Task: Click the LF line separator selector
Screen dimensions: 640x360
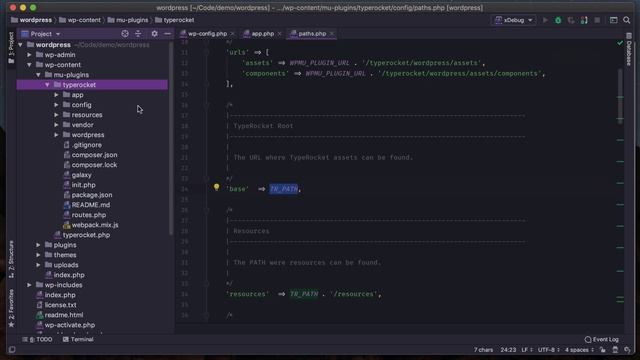Action: (527, 350)
